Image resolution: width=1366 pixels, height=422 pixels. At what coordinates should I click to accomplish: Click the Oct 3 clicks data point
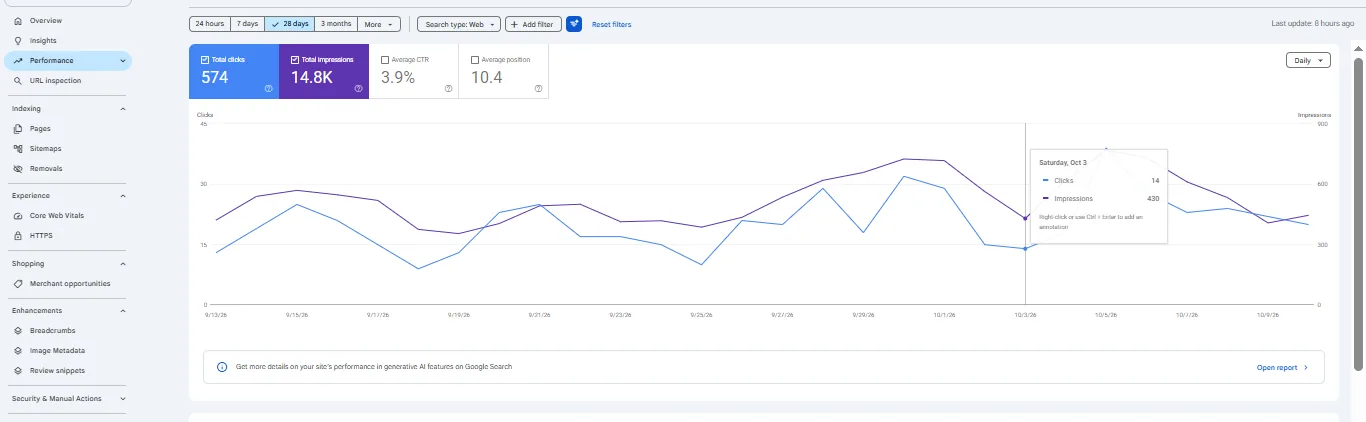pyautogui.click(x=1025, y=249)
